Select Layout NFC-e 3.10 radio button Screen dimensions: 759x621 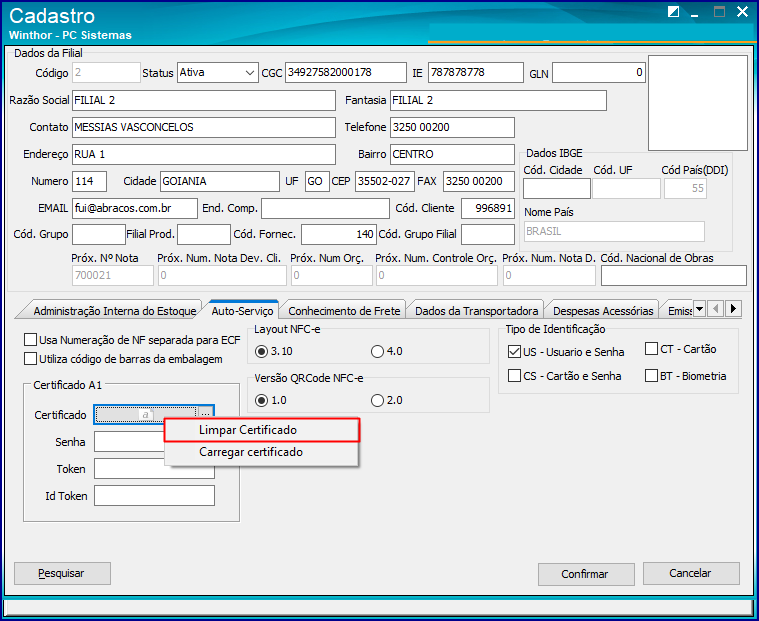coord(261,351)
